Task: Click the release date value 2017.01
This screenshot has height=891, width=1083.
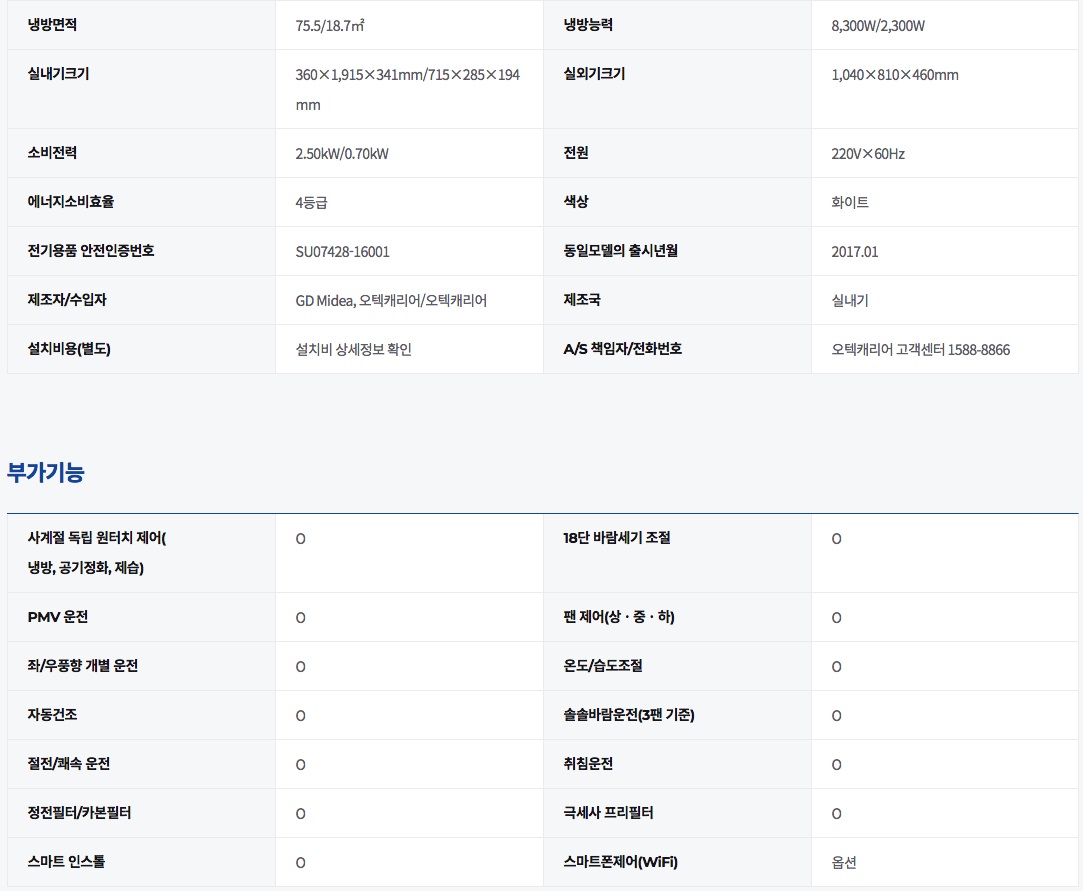Action: [x=854, y=251]
